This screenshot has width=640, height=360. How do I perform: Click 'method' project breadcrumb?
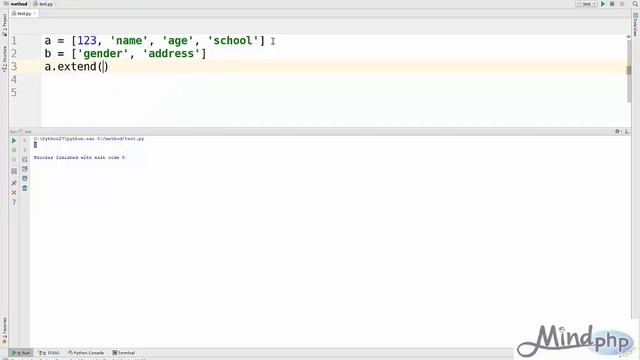point(16,4)
